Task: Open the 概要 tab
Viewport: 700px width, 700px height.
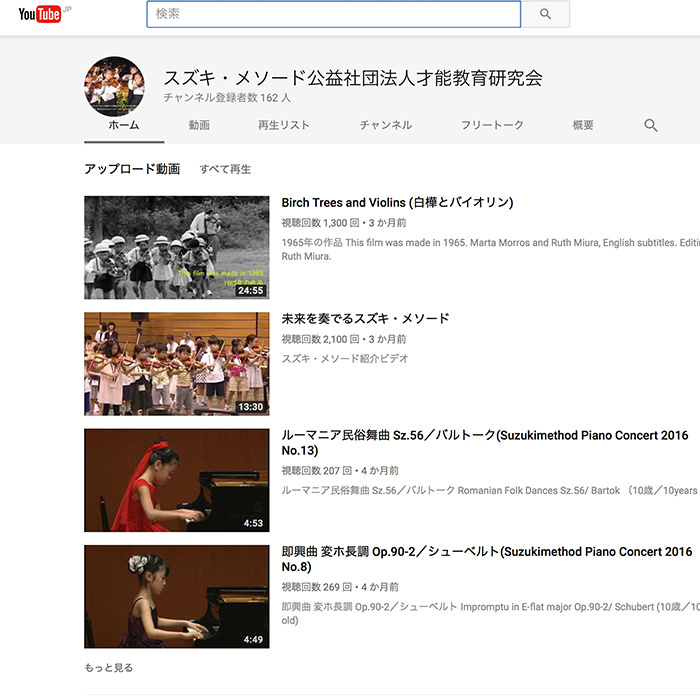Action: 583,125
